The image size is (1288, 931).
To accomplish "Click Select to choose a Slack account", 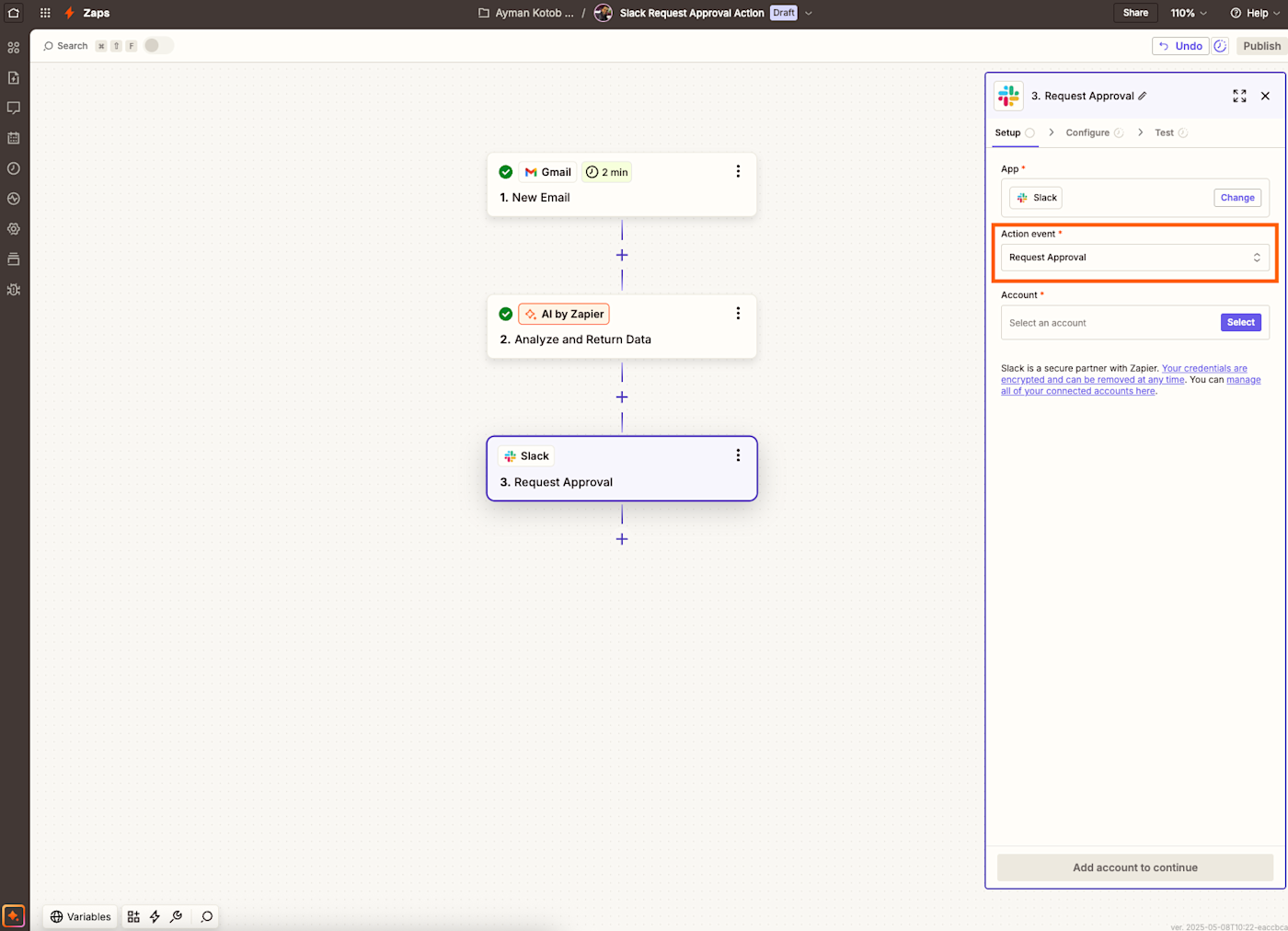I will (x=1240, y=322).
